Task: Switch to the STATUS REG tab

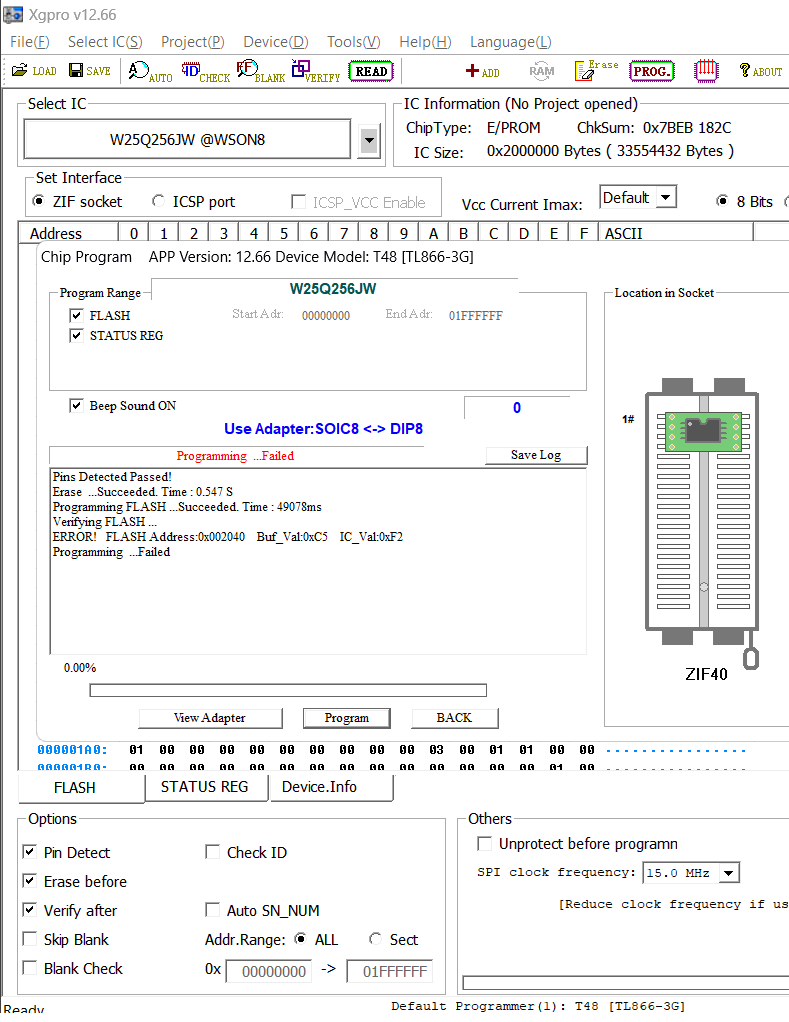Action: point(205,787)
